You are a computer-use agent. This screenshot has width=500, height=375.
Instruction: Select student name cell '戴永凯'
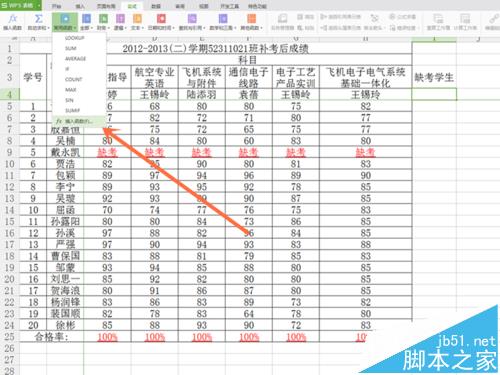click(65, 152)
